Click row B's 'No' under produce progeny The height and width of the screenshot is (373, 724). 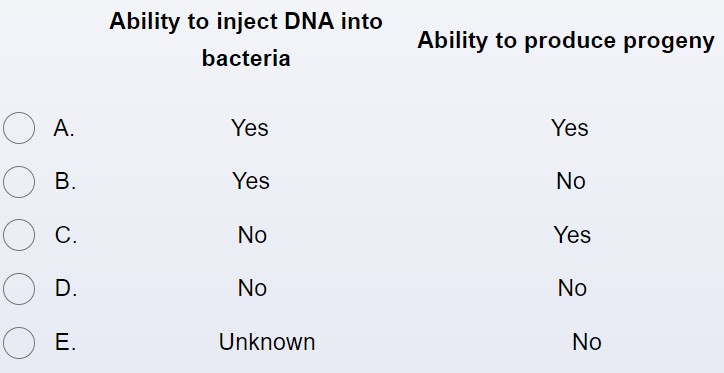571,181
